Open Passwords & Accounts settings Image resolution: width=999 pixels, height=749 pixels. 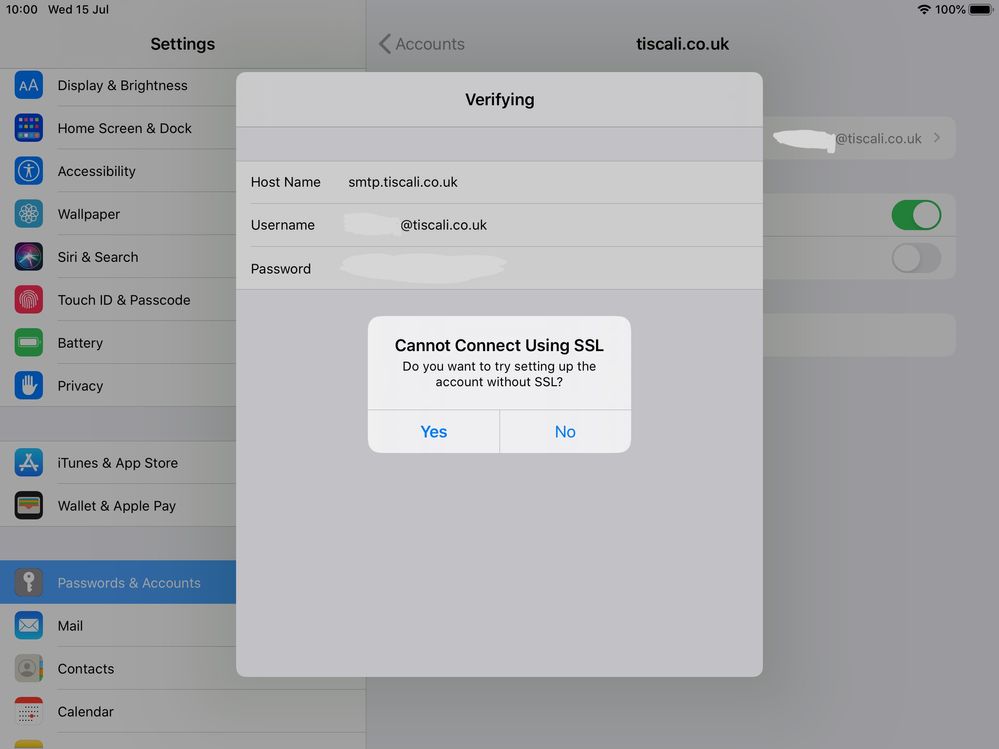(128, 583)
